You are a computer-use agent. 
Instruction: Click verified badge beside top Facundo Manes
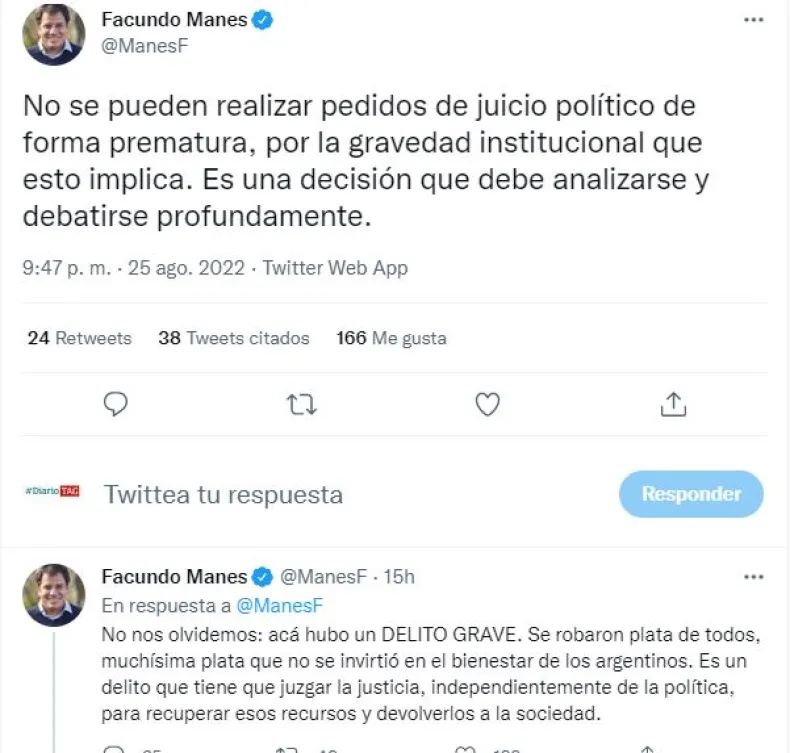point(262,20)
